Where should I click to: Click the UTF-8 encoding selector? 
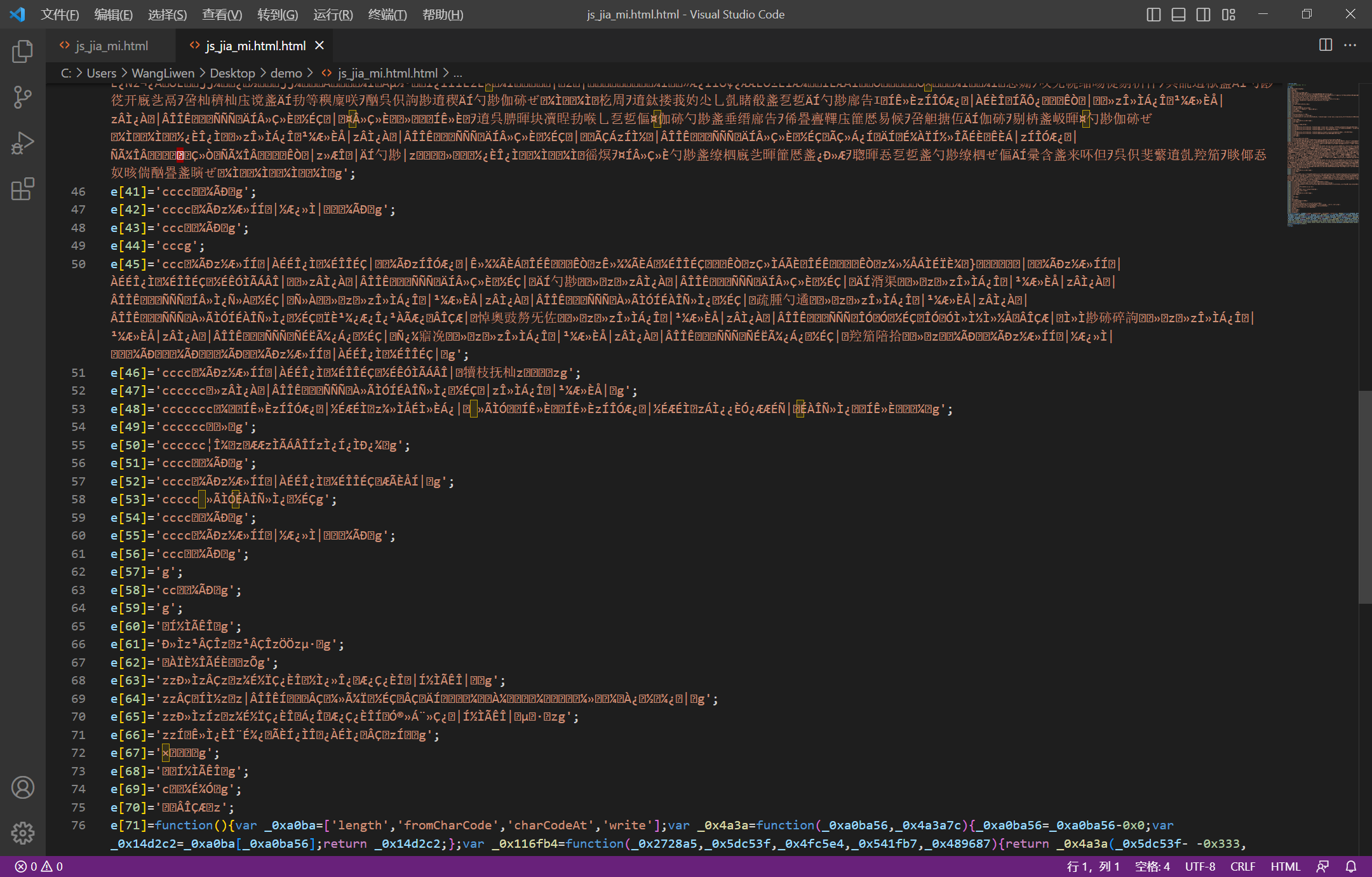1200,866
